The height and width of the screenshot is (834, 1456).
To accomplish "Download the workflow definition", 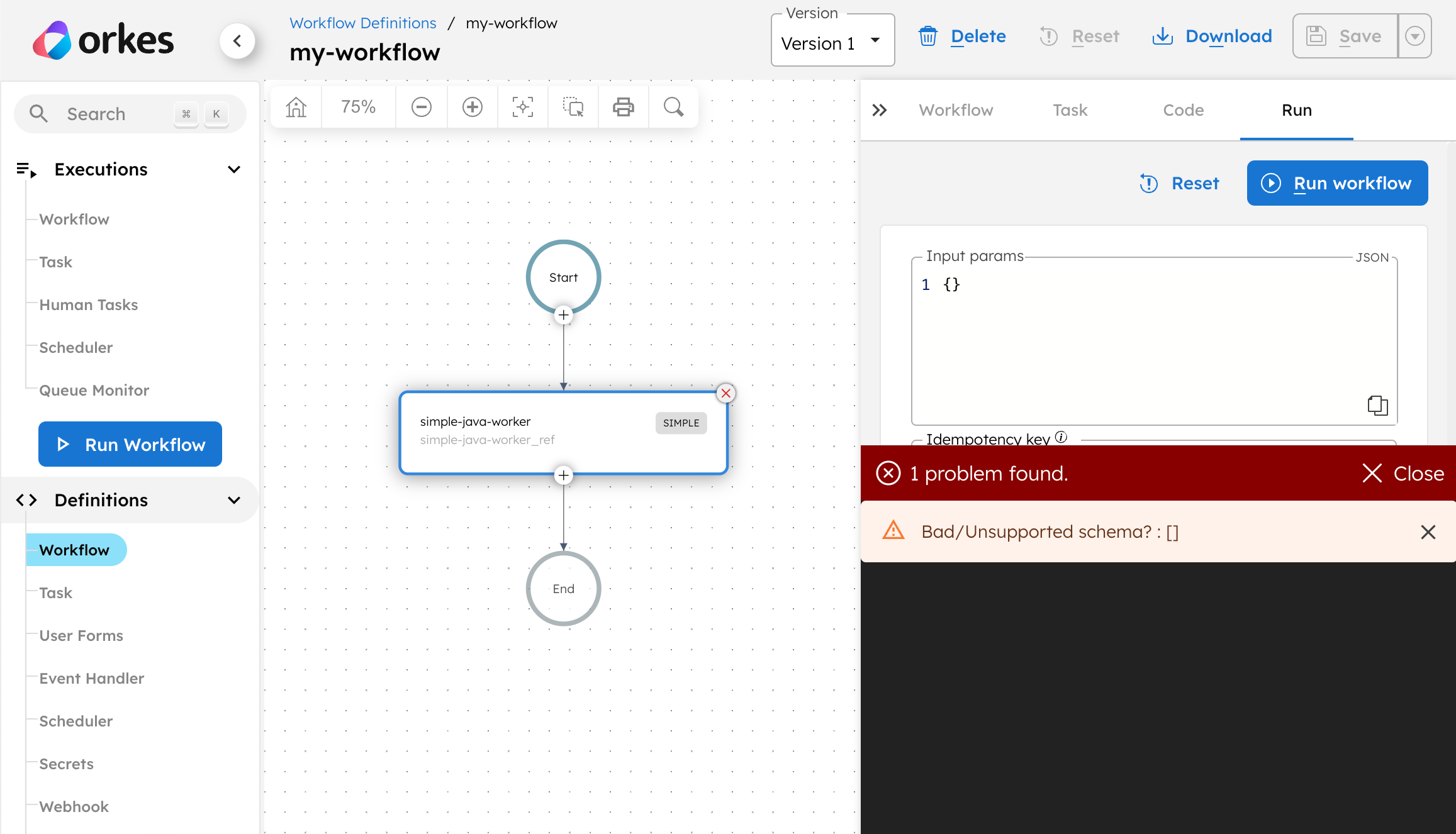I will [x=1212, y=36].
